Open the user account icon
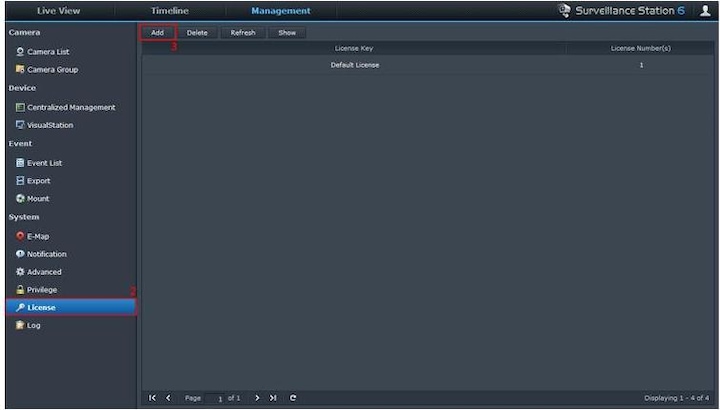Image resolution: width=720 pixels, height=410 pixels. pos(705,11)
